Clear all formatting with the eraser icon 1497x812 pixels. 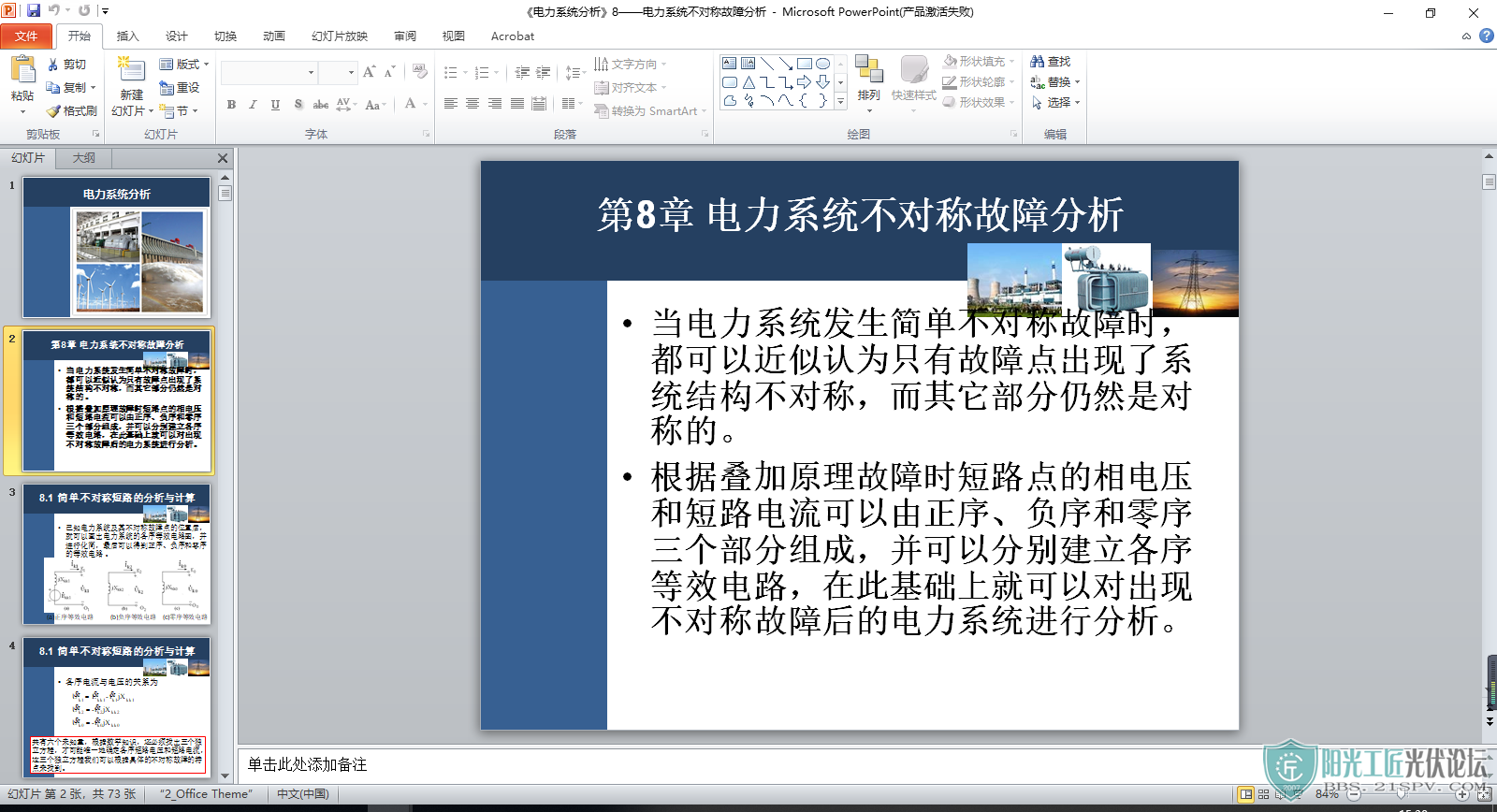tap(419, 72)
